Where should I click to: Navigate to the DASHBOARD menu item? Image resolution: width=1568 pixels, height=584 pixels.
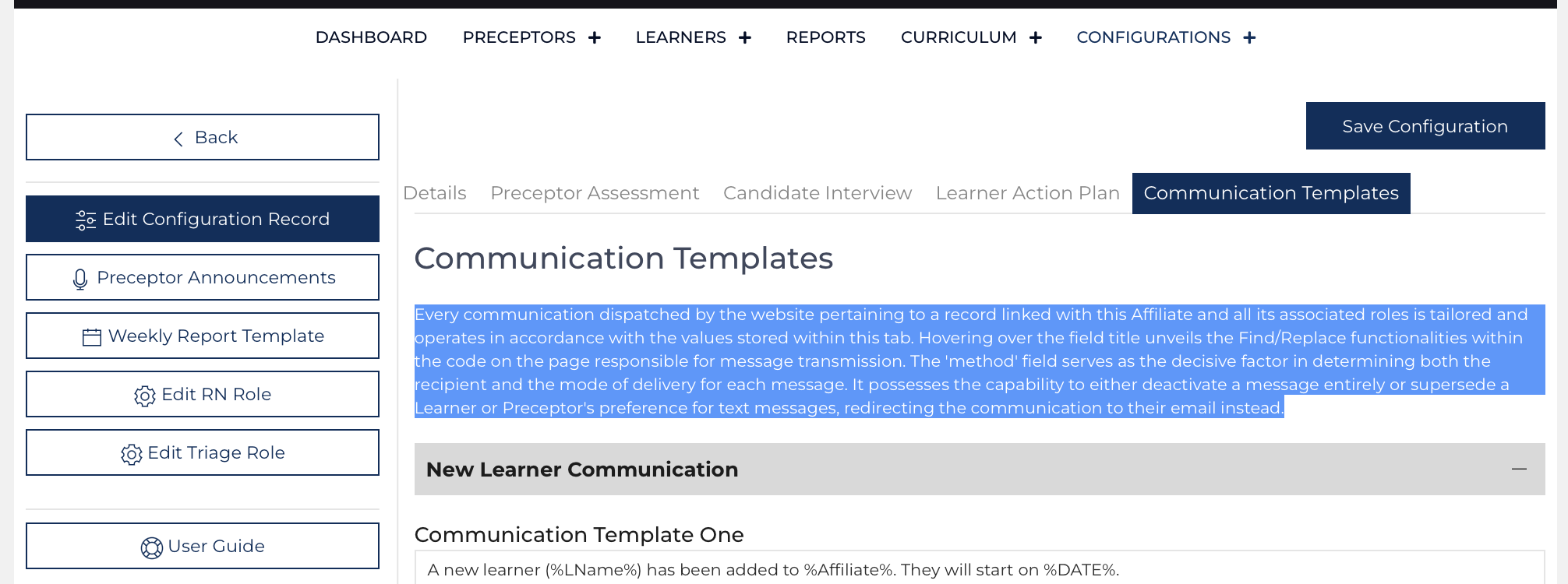(372, 37)
